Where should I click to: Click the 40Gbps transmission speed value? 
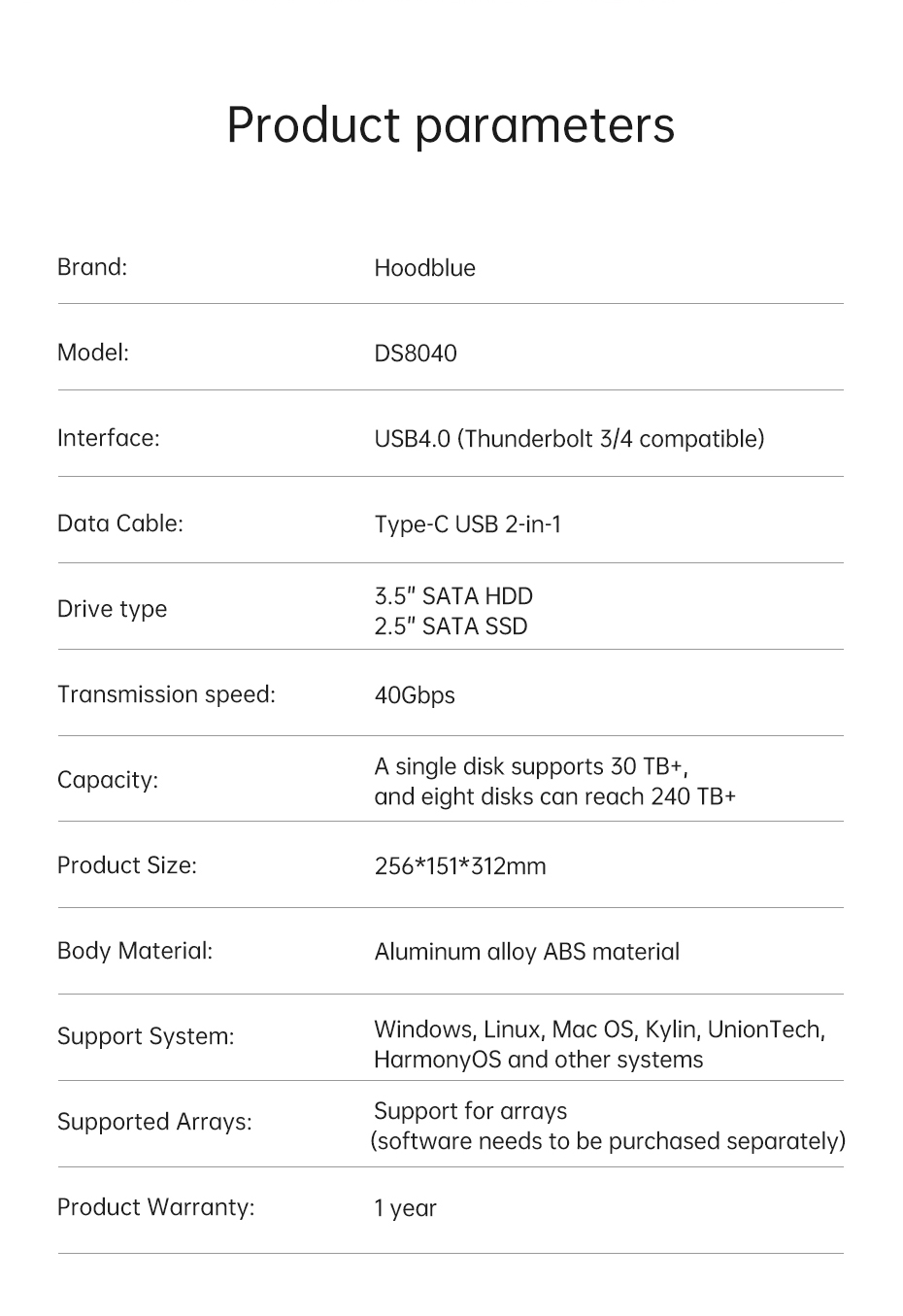coord(415,696)
